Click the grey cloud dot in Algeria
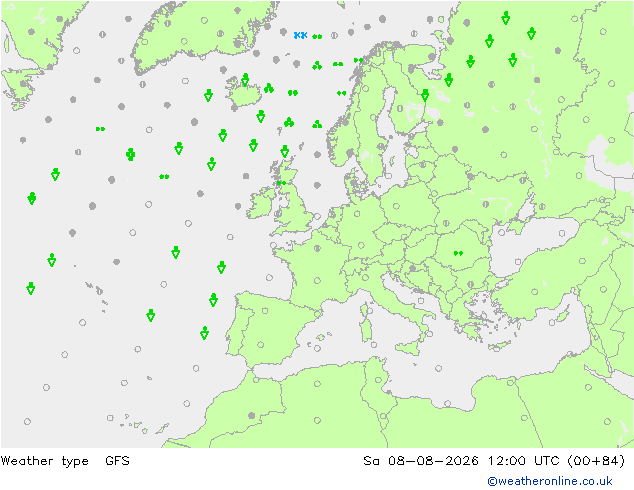This screenshot has height=490, width=634. pos(251,416)
